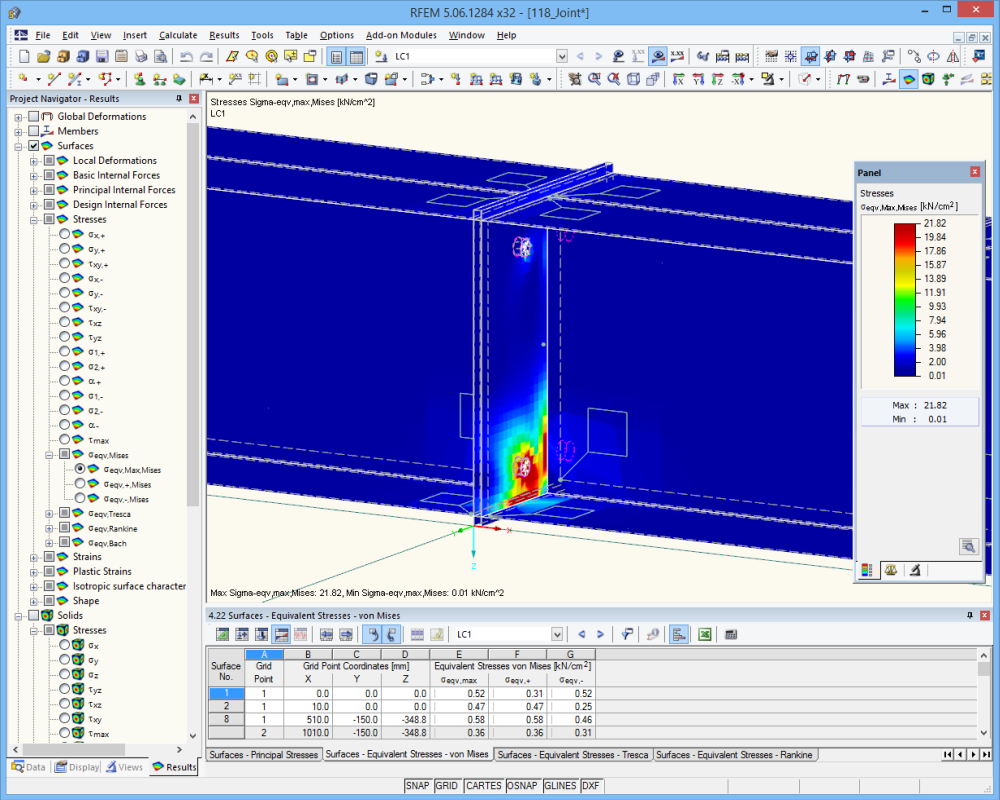Click the Redo arrow icon
The width and height of the screenshot is (1000, 800).
tap(206, 57)
